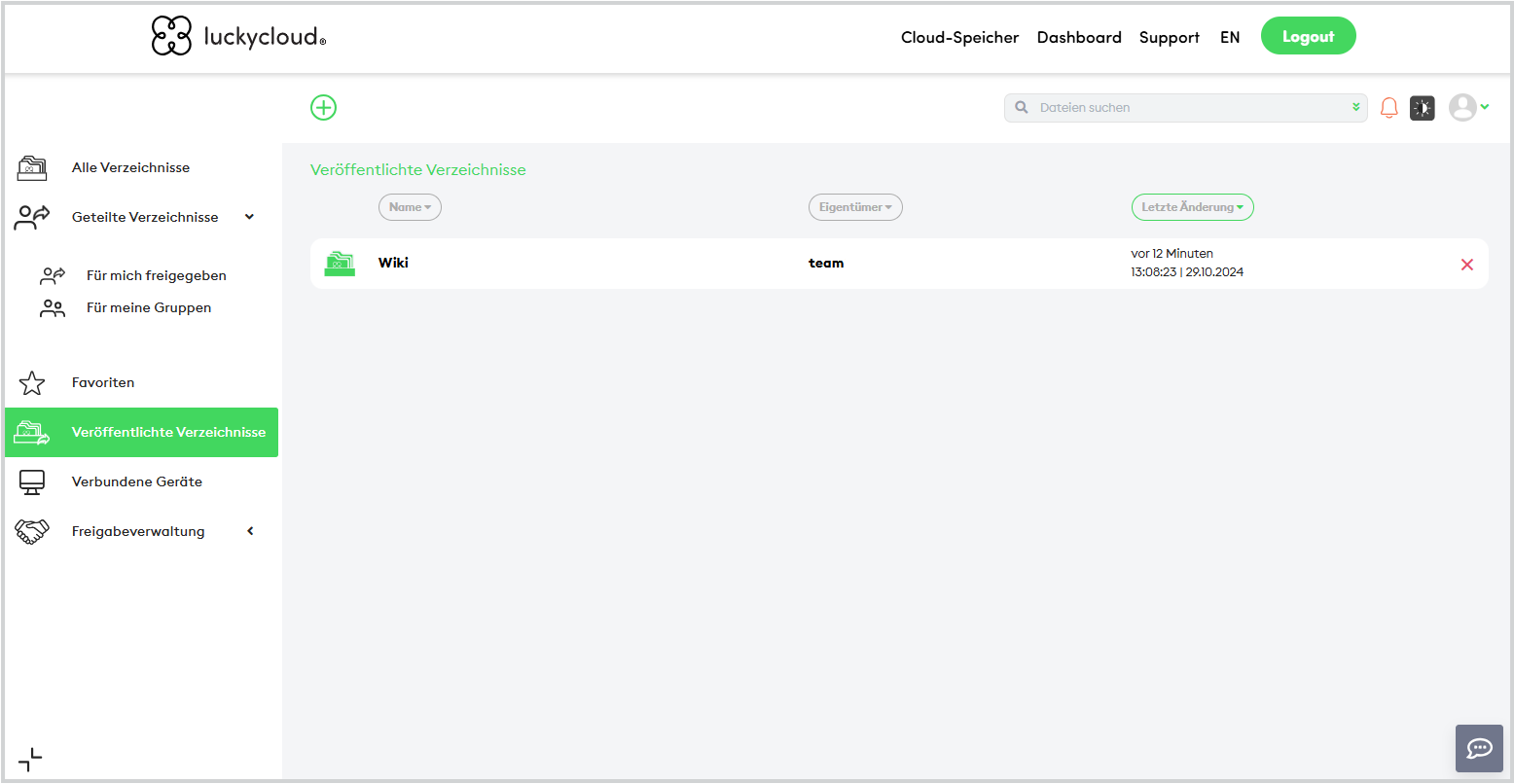
Task: Open Für mich freigegeben entry
Action: (156, 275)
